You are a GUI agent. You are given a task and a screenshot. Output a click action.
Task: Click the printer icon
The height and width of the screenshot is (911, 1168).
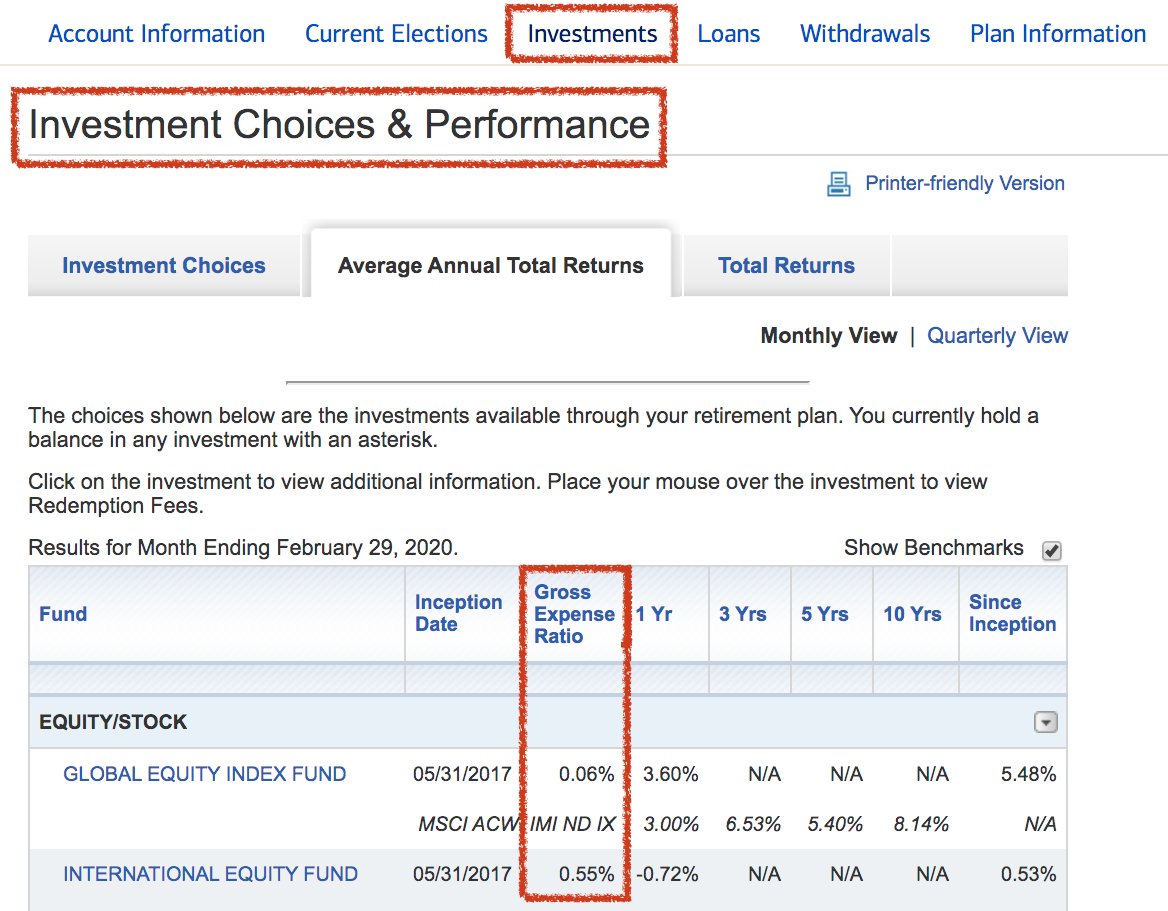point(837,184)
